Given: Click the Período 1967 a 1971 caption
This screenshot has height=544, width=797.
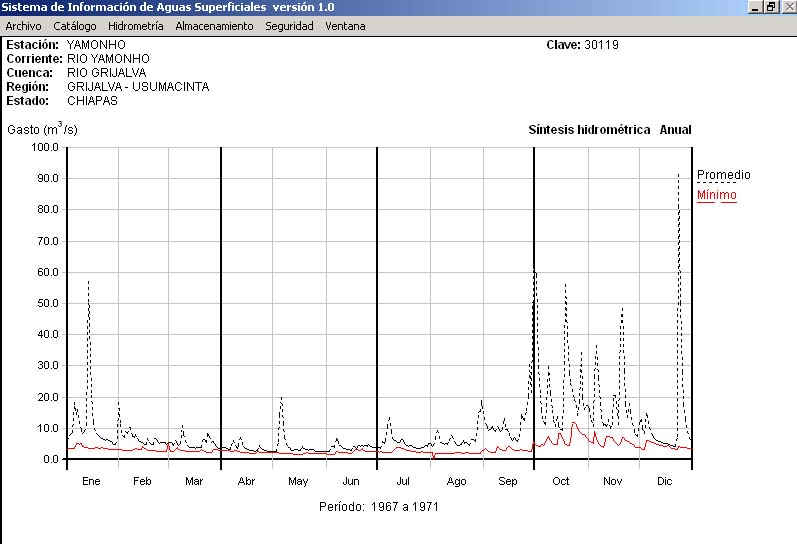Looking at the screenshot, I should coord(378,507).
